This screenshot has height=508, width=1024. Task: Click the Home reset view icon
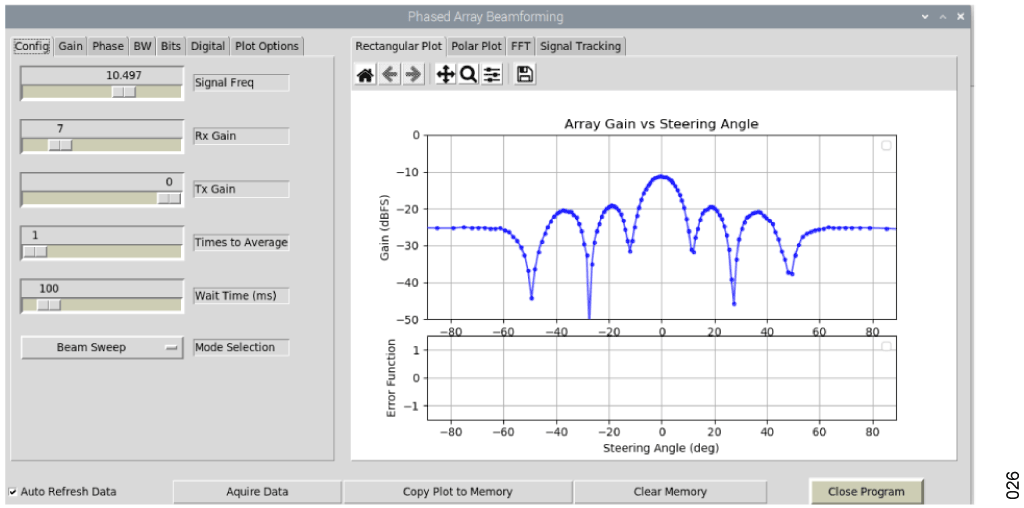point(366,75)
